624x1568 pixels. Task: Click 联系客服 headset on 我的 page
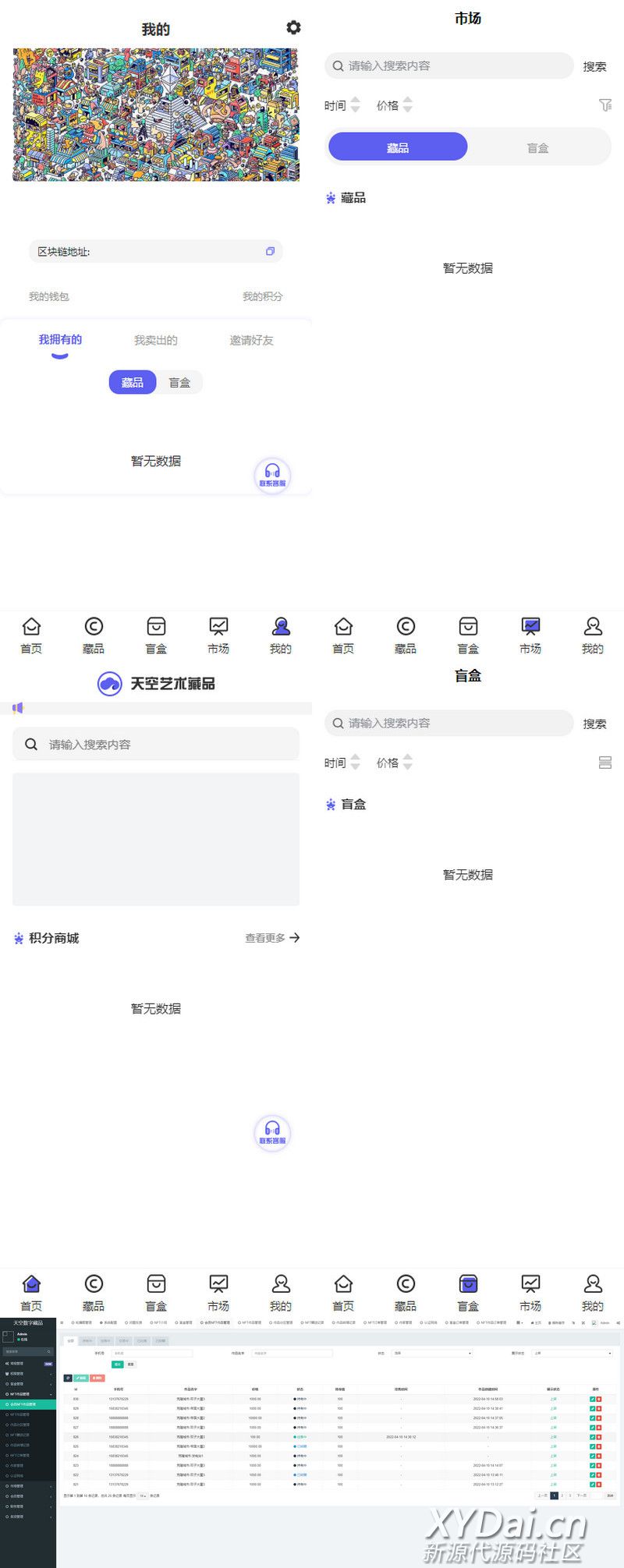point(272,475)
